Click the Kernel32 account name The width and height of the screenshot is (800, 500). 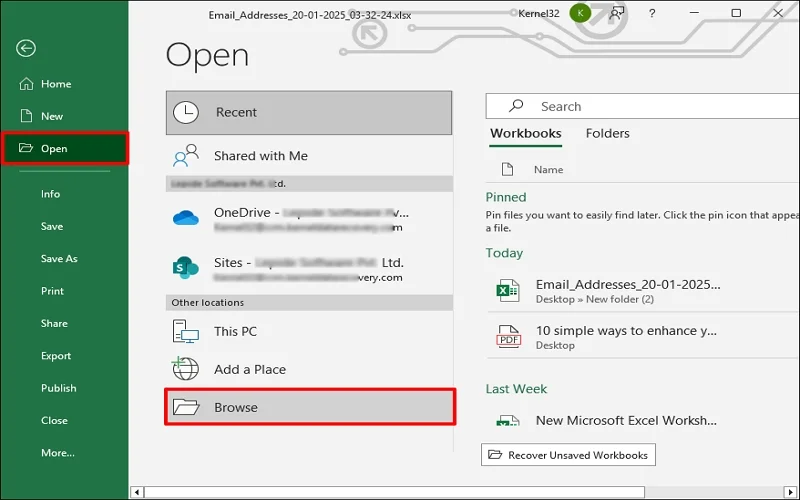539,14
